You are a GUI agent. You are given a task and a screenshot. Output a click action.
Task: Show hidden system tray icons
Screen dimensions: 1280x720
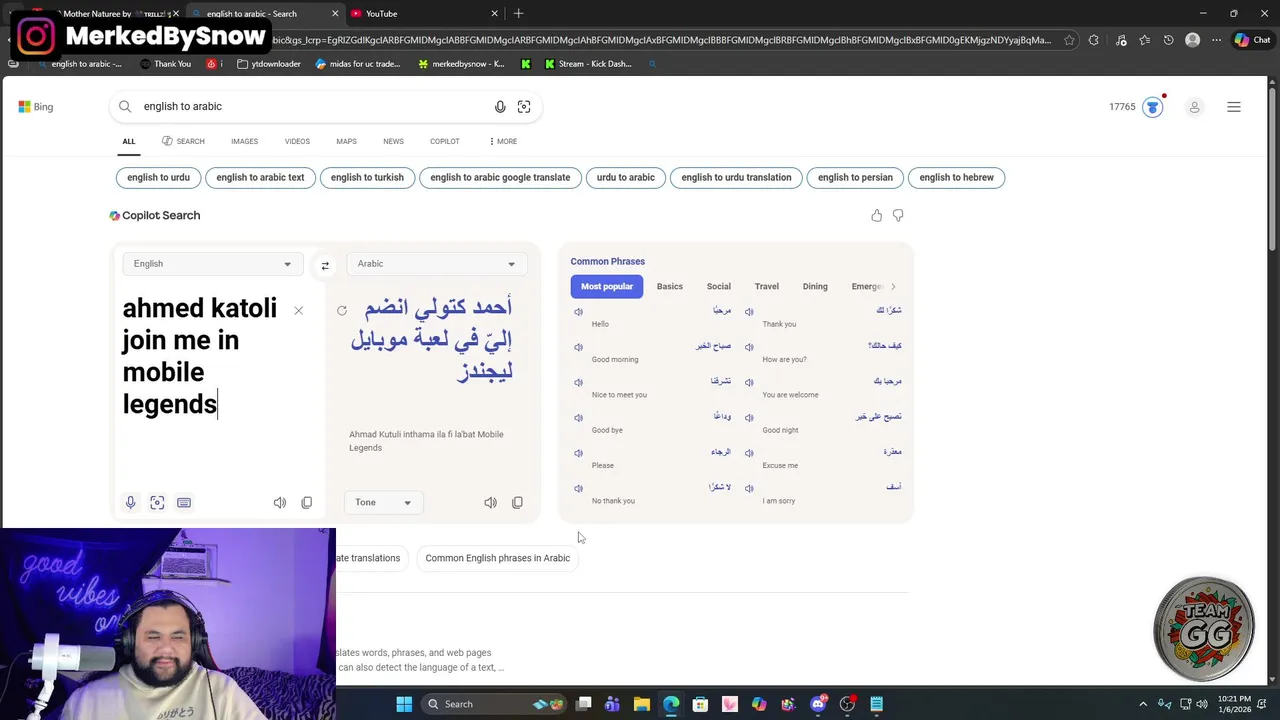(x=1143, y=704)
